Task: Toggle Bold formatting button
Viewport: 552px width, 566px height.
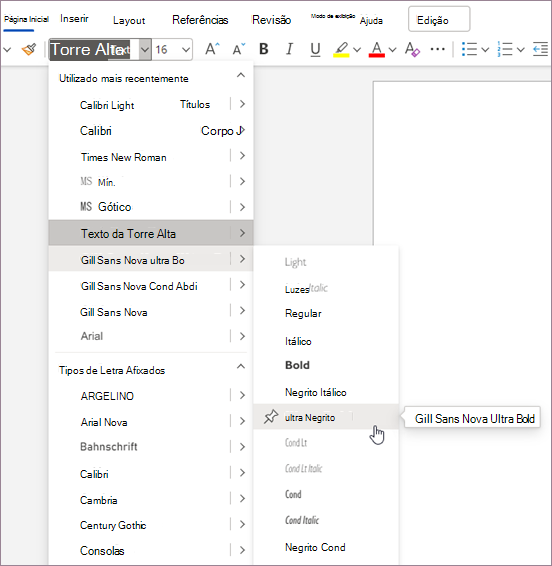Action: click(264, 49)
